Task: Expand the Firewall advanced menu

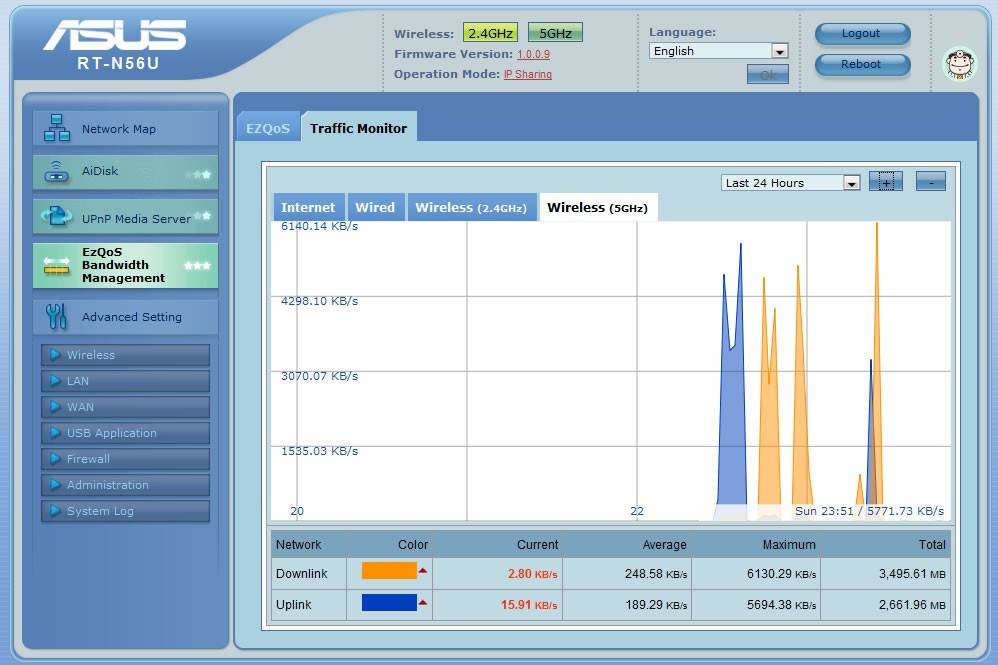Action: tap(125, 459)
